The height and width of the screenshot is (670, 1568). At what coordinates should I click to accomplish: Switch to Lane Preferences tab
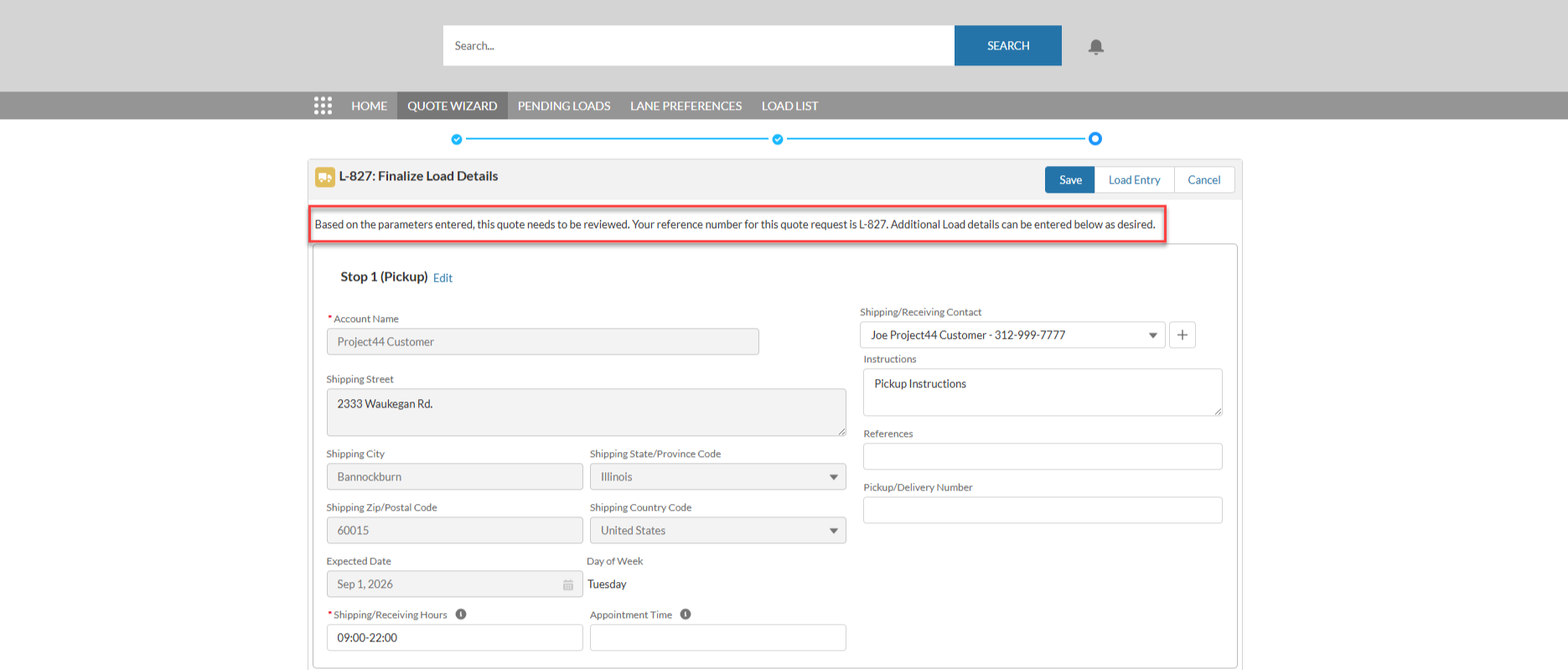click(x=686, y=106)
